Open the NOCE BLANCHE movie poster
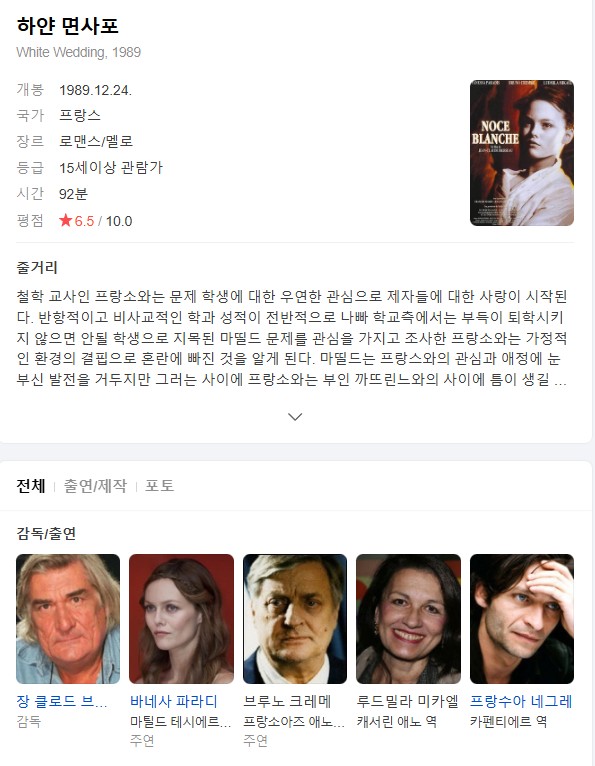Viewport: 595px width, 766px height. tap(522, 153)
